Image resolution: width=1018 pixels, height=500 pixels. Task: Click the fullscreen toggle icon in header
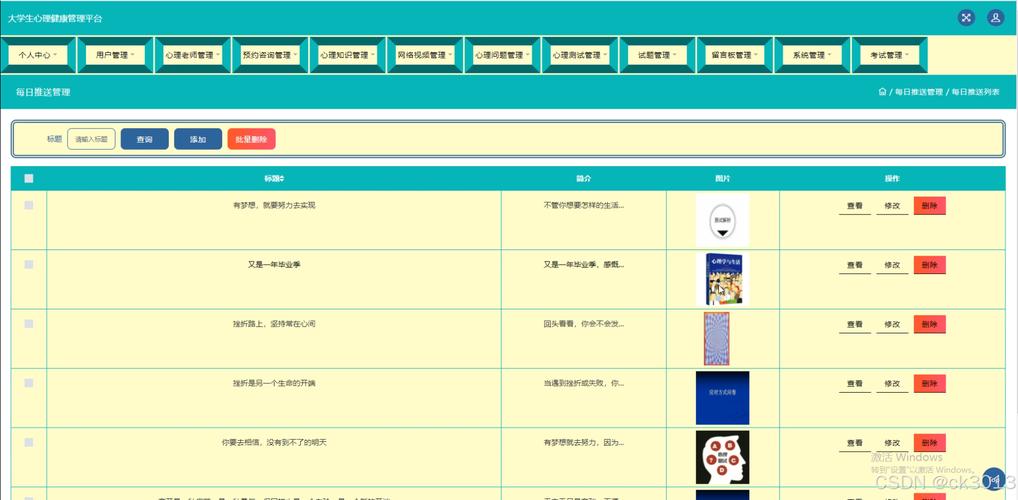[x=966, y=17]
